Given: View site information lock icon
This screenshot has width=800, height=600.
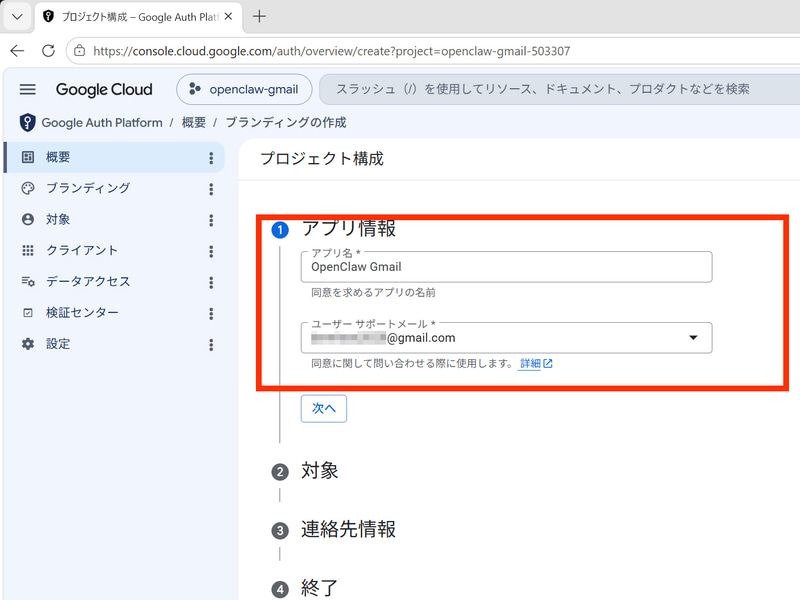Looking at the screenshot, I should coord(80,51).
